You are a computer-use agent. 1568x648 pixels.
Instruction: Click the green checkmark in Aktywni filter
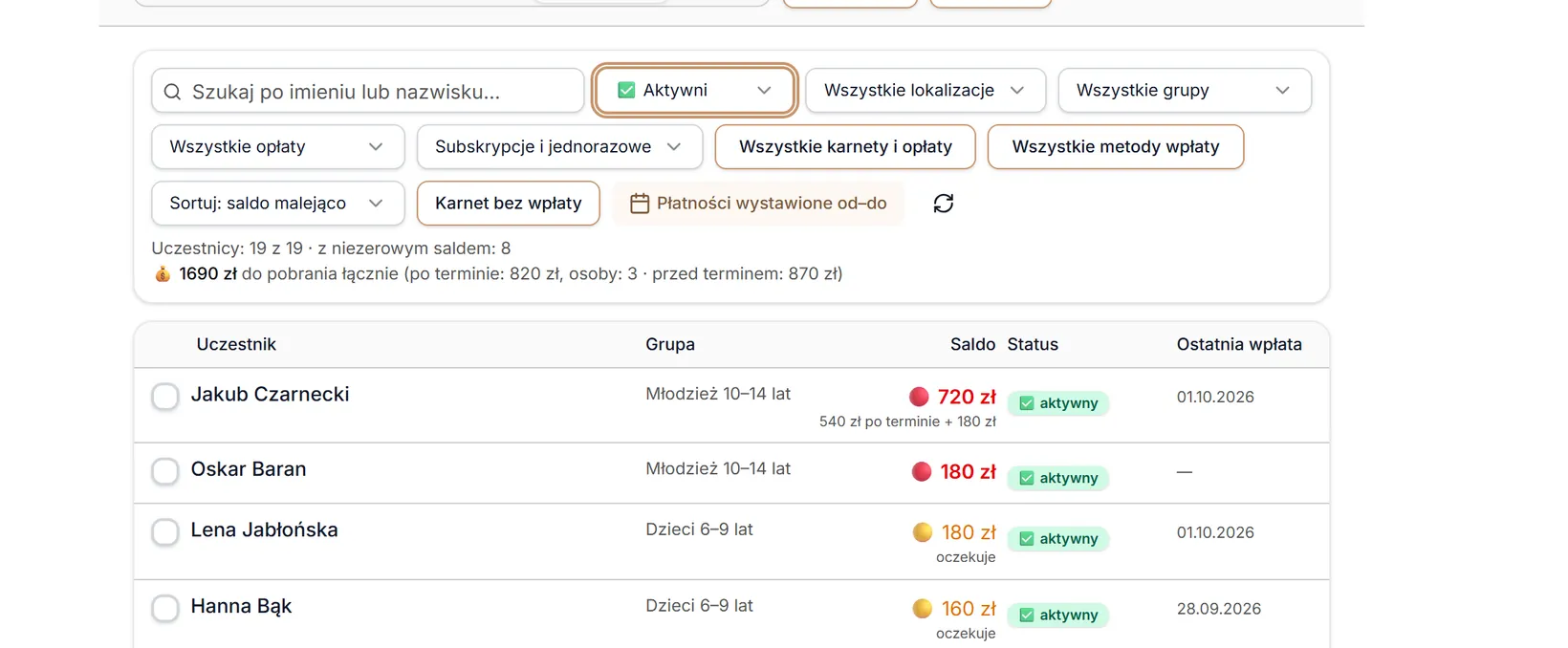(626, 90)
